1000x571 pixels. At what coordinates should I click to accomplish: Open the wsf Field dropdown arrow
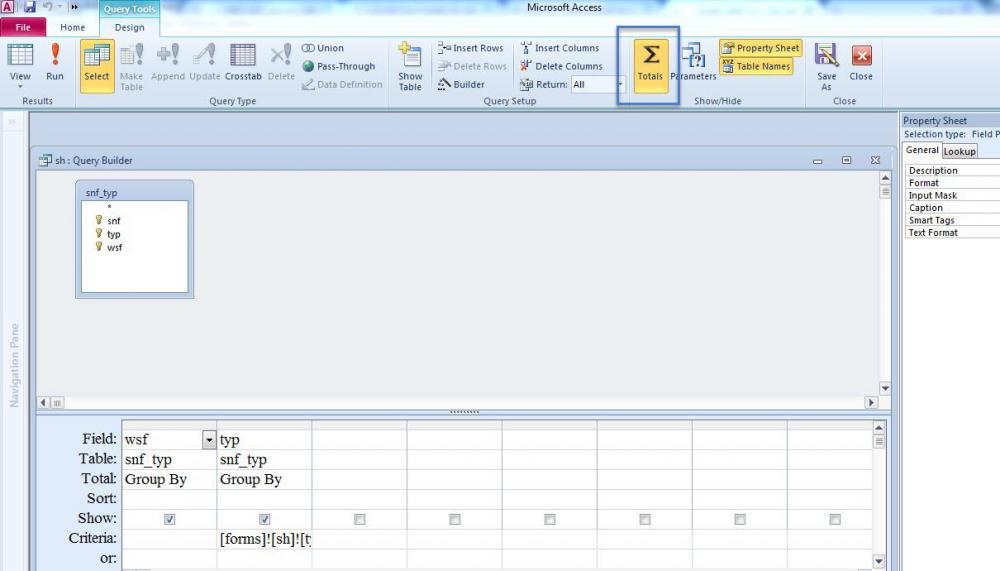[209, 440]
